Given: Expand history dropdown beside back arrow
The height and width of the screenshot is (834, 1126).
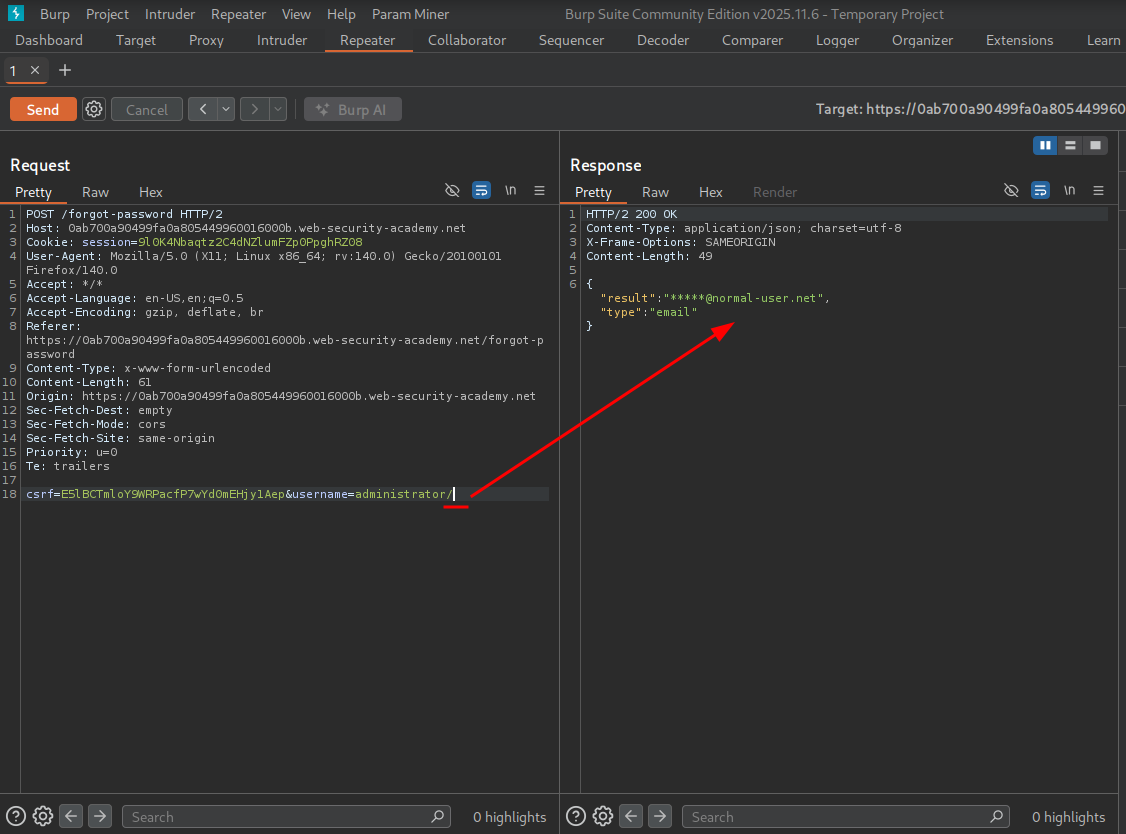Looking at the screenshot, I should (x=226, y=109).
